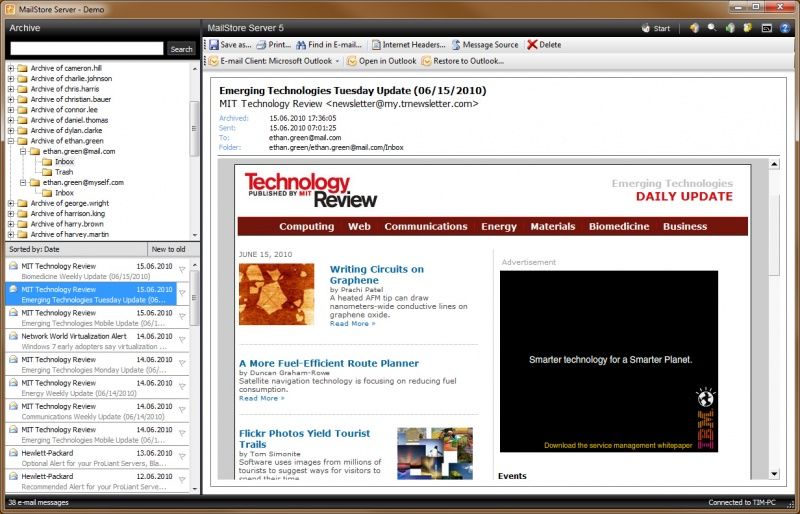Click Download the service management whitepaper ad link
The height and width of the screenshot is (514, 800).
pyautogui.click(x=618, y=446)
